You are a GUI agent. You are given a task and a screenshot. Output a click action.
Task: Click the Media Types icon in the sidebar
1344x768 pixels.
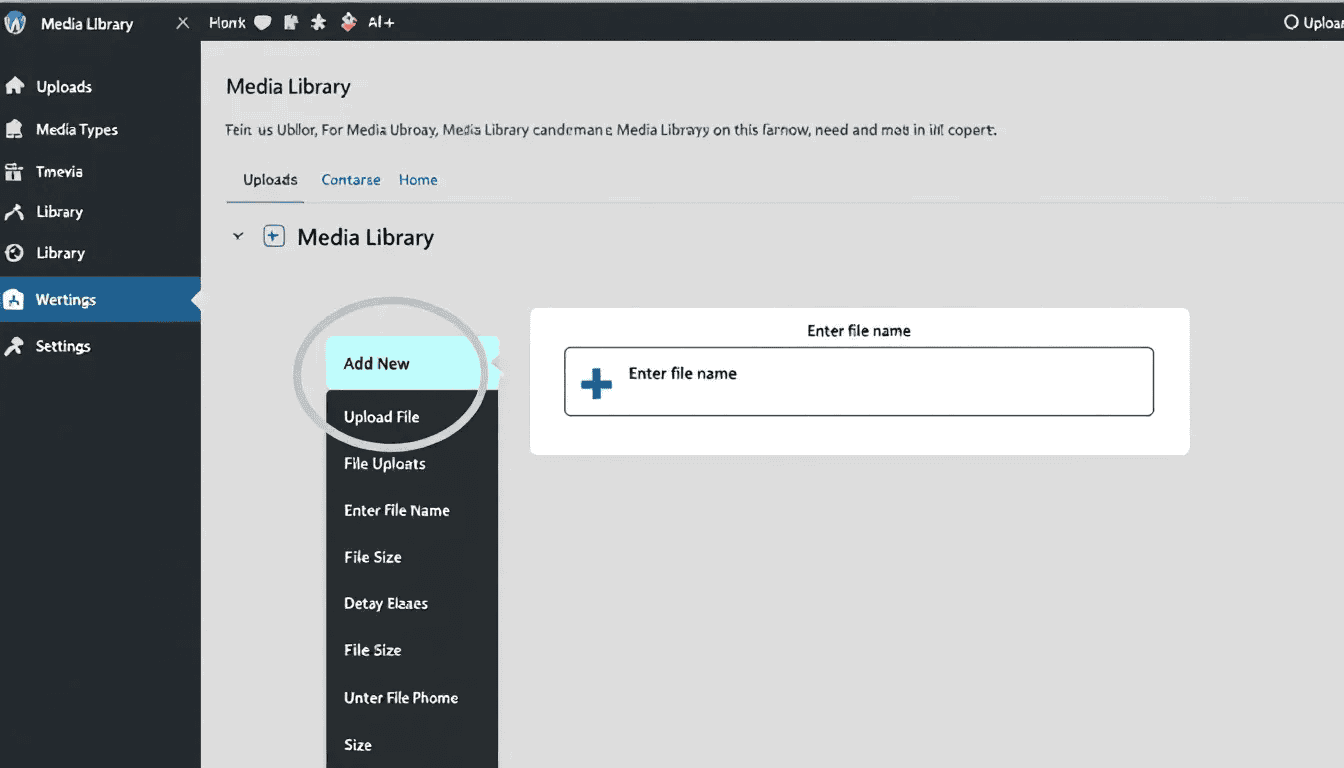click(x=14, y=129)
